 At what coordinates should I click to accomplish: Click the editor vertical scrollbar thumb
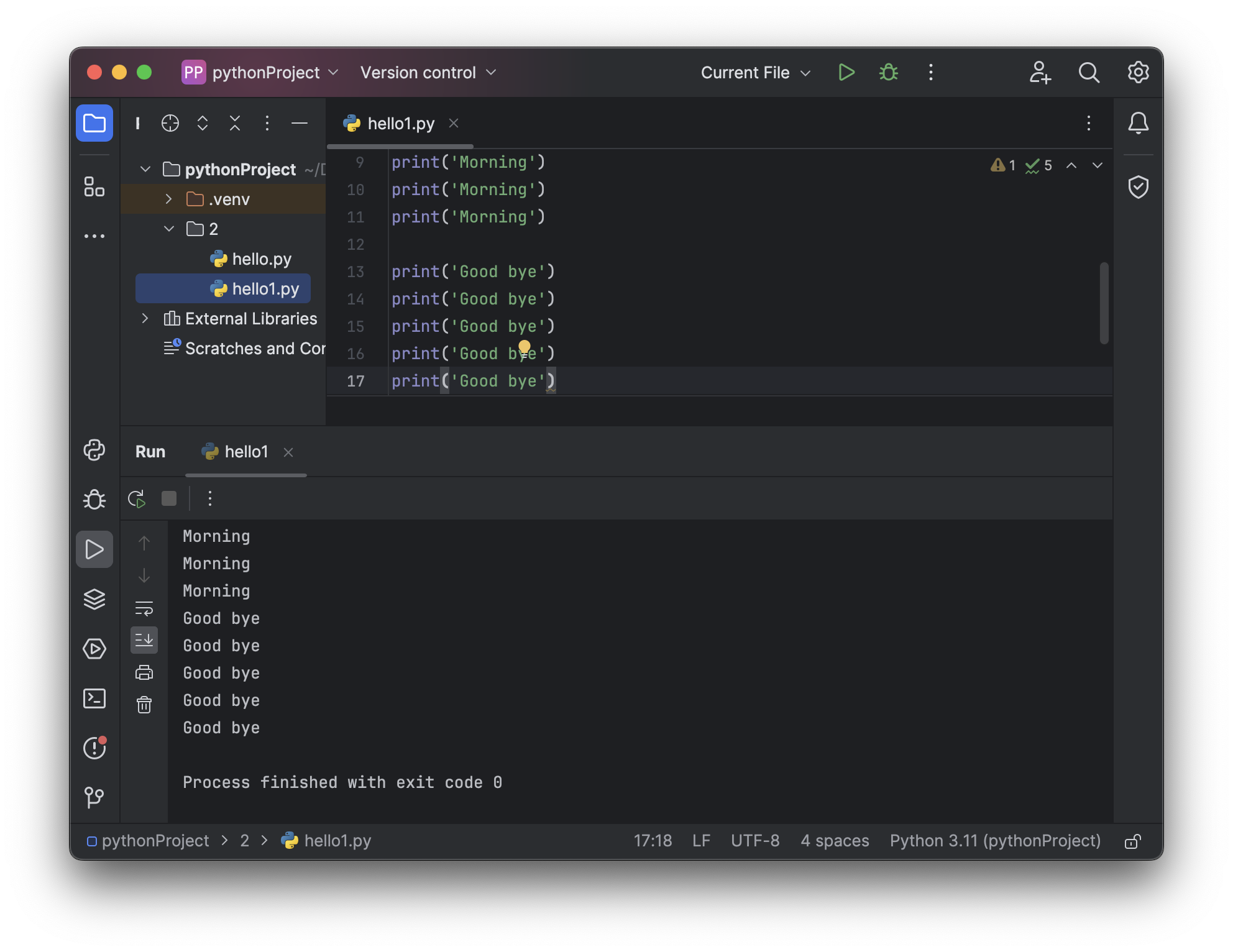(x=1104, y=303)
